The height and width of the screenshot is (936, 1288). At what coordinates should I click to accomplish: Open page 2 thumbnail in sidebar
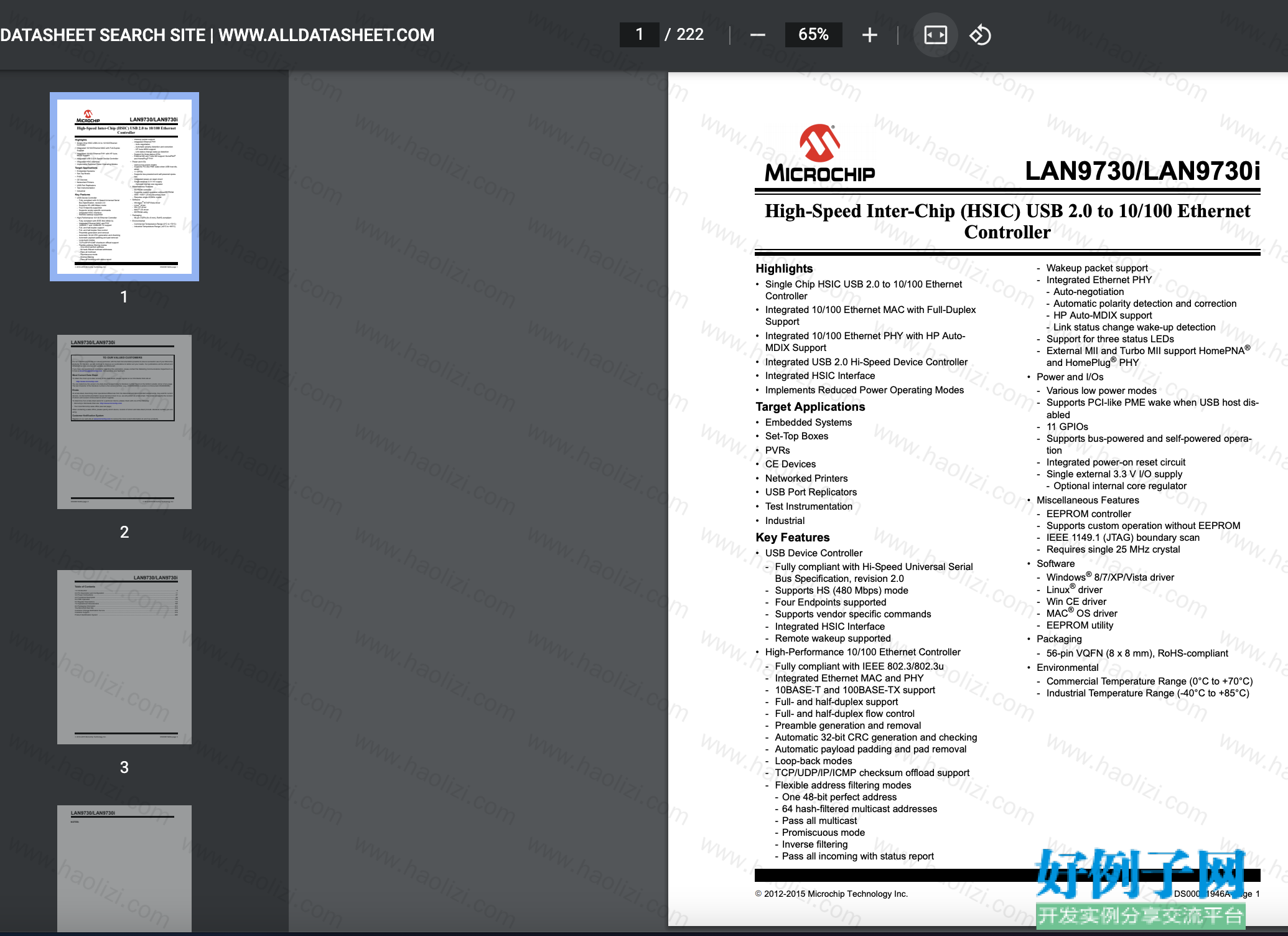[x=124, y=422]
